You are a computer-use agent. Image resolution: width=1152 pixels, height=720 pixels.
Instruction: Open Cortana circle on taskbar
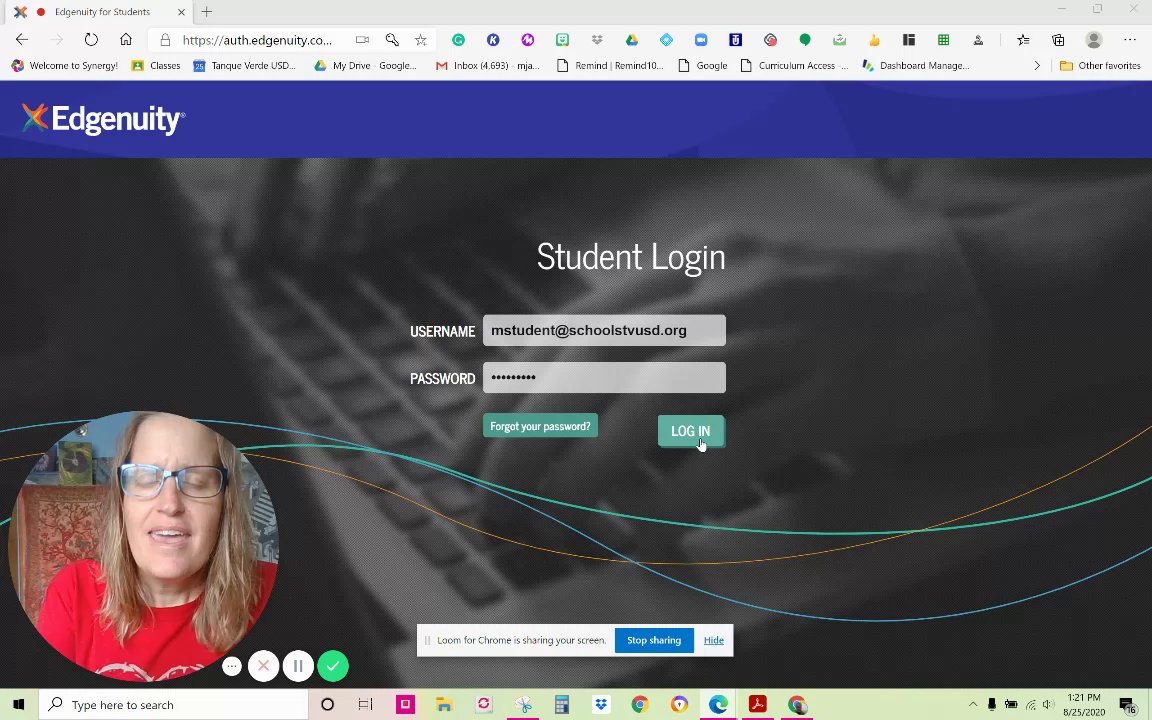coord(327,705)
